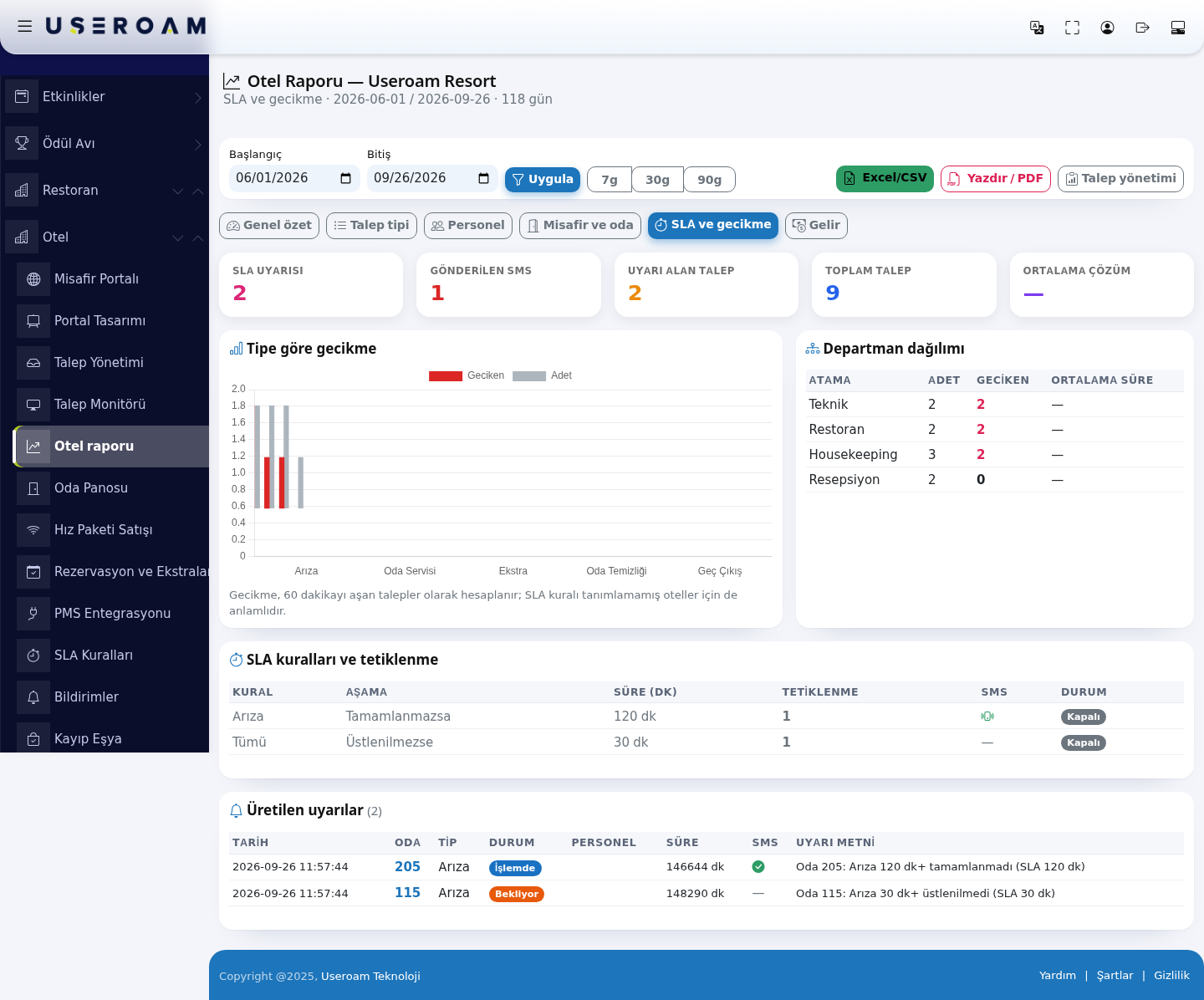Viewport: 1204px width, 1000px height.
Task: Click the Kayıp Eşya bag icon
Action: point(33,739)
